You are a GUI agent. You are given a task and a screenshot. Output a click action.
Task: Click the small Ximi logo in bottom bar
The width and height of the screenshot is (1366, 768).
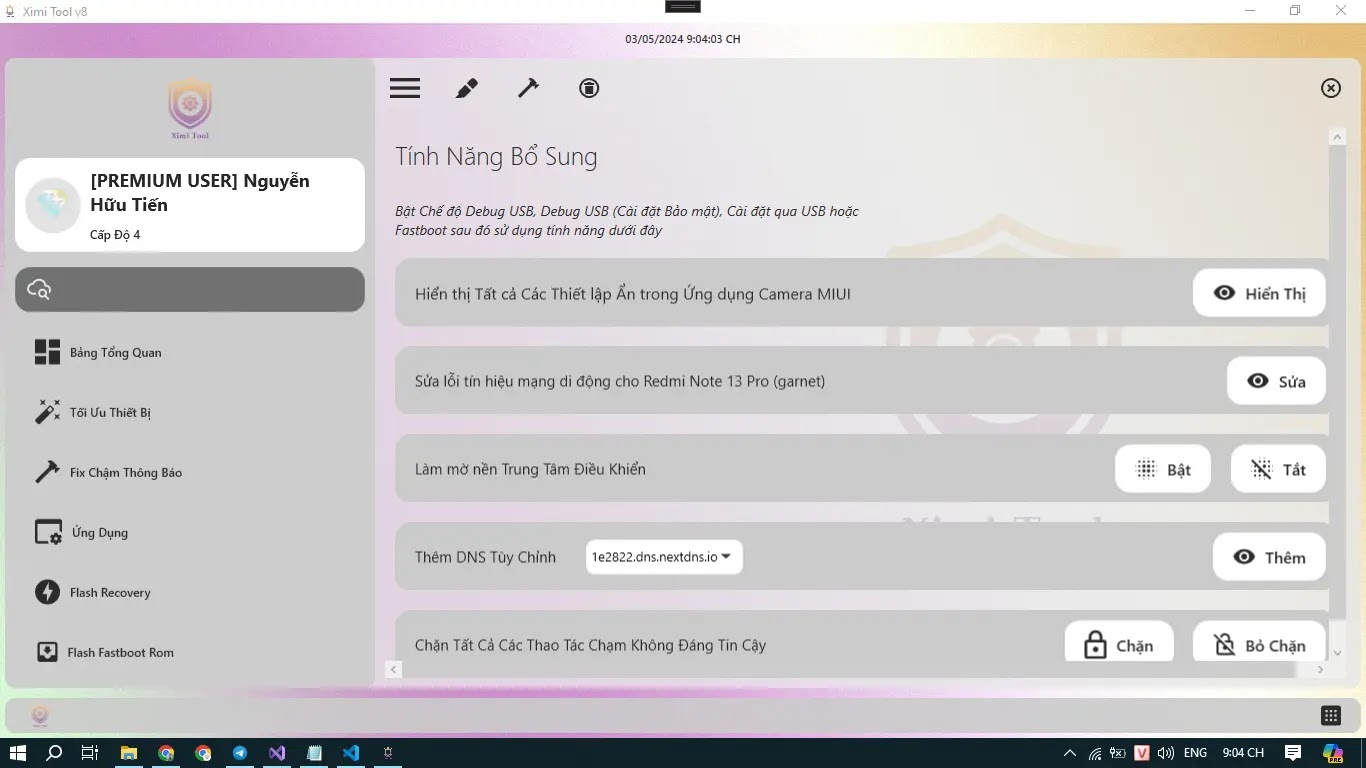[x=40, y=715]
